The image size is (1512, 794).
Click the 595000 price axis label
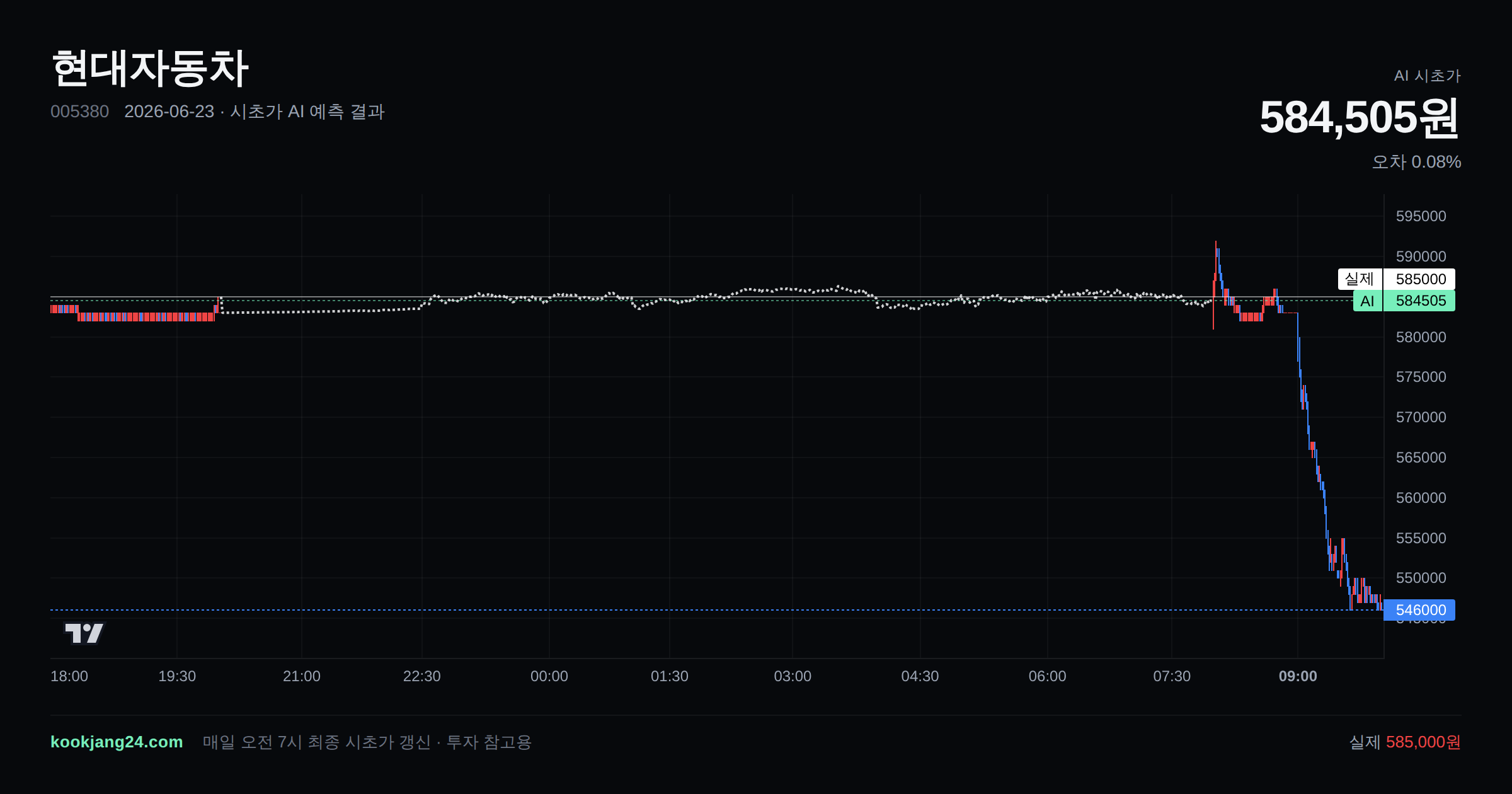[x=1421, y=216]
